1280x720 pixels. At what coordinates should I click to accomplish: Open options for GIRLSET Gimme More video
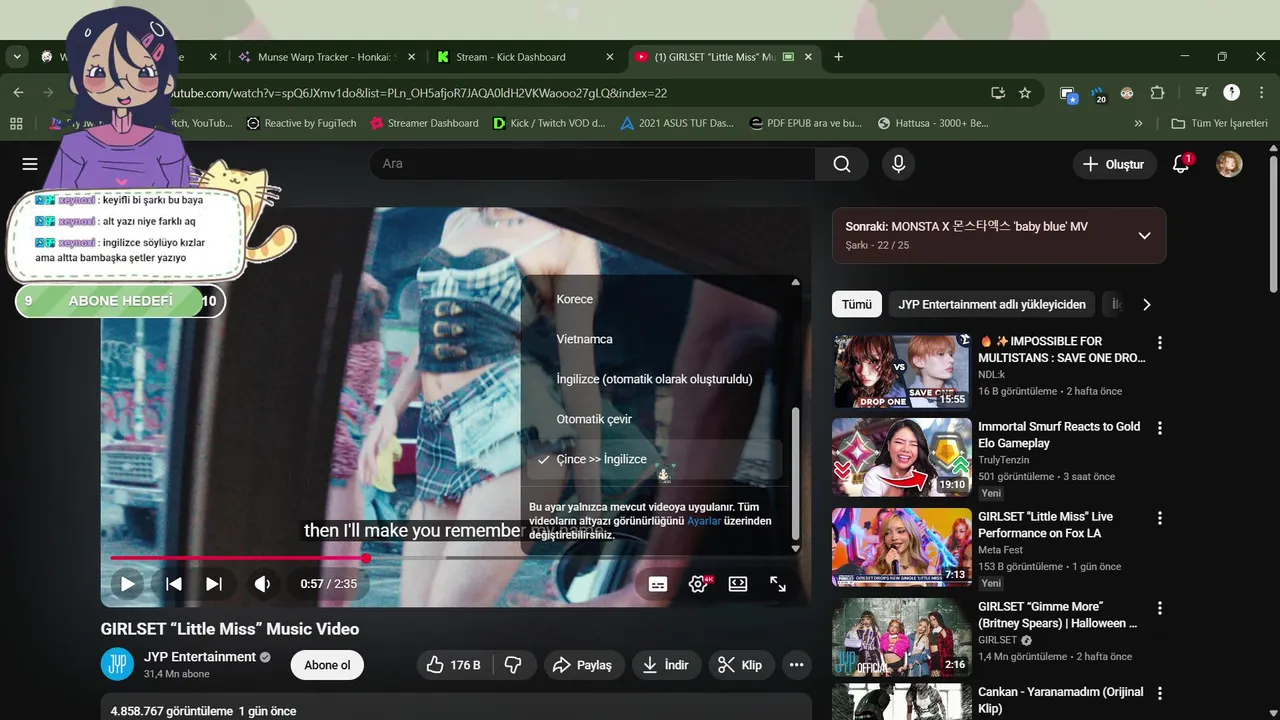click(1160, 608)
